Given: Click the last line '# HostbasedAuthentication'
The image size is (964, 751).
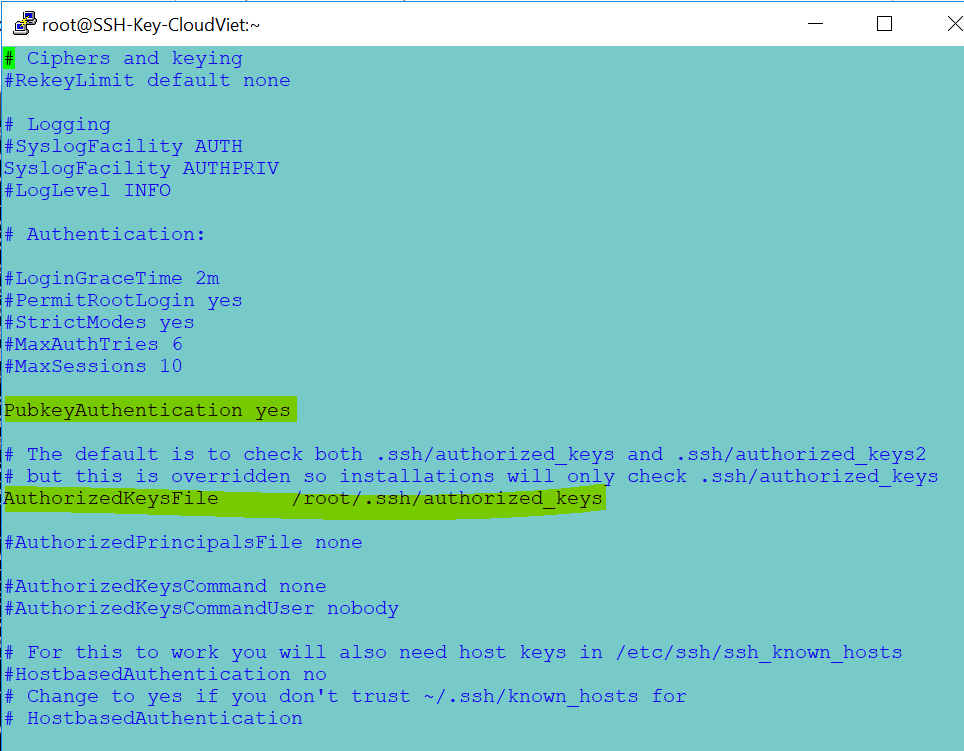Looking at the screenshot, I should 153,718.
